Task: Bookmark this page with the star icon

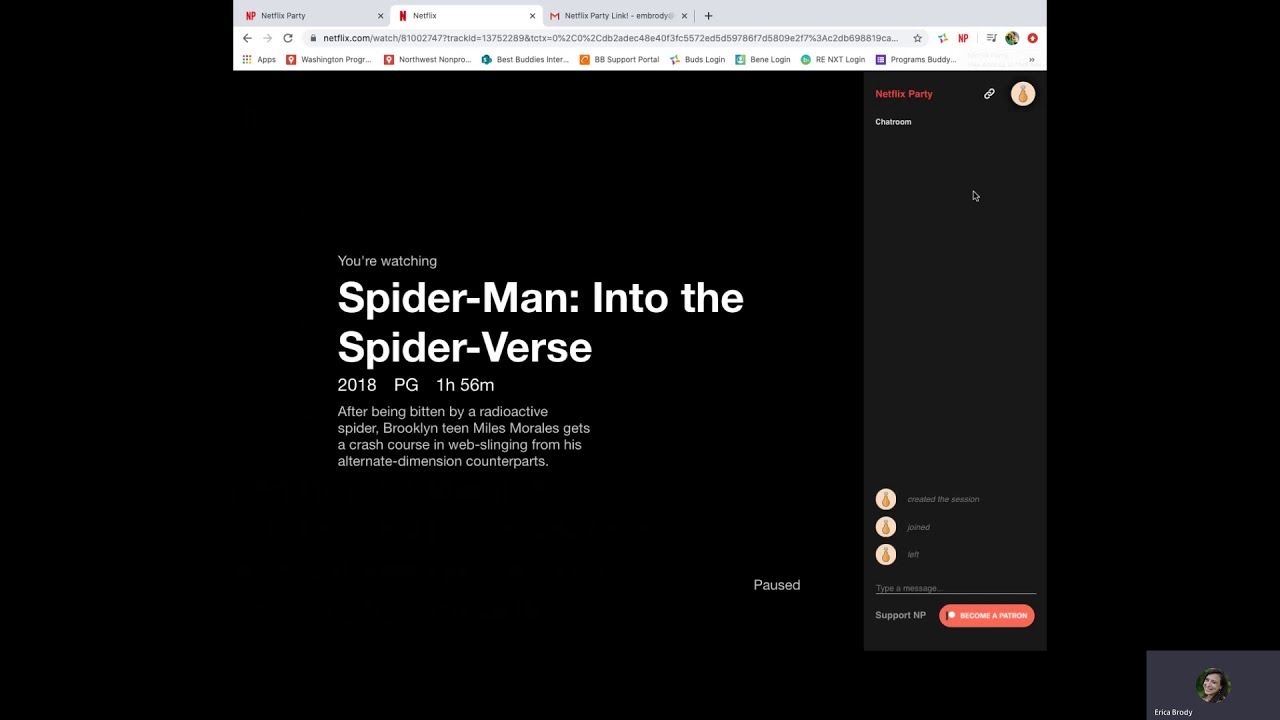Action: pyautogui.click(x=917, y=38)
